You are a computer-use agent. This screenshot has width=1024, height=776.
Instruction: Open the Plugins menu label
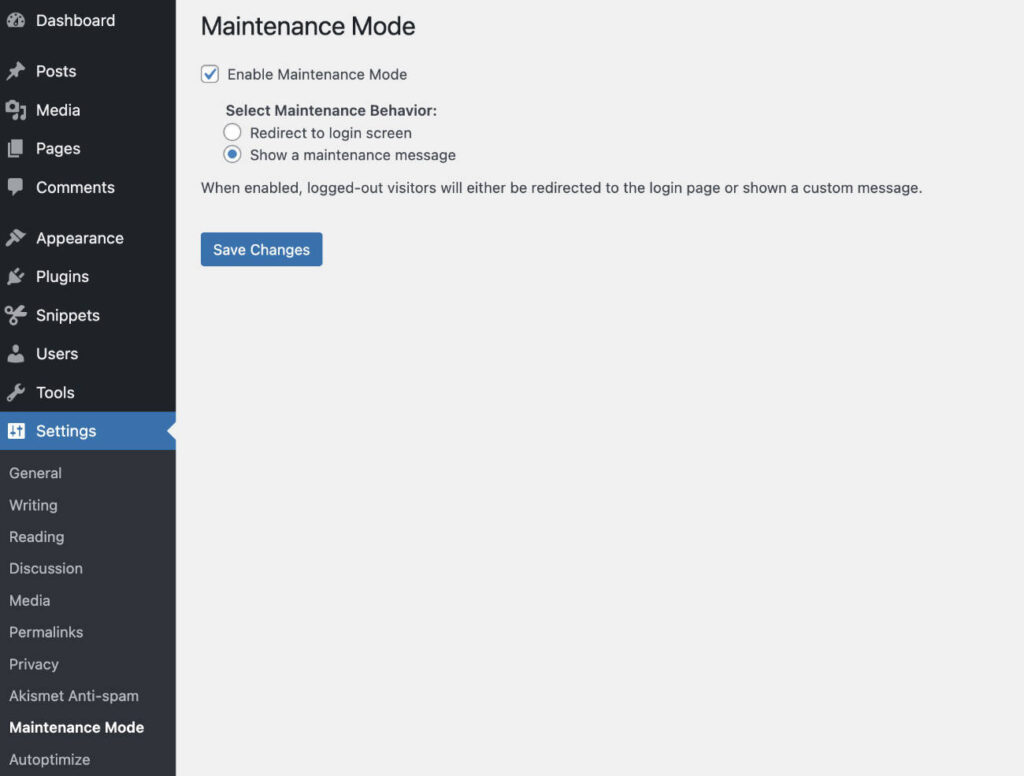[x=62, y=276]
